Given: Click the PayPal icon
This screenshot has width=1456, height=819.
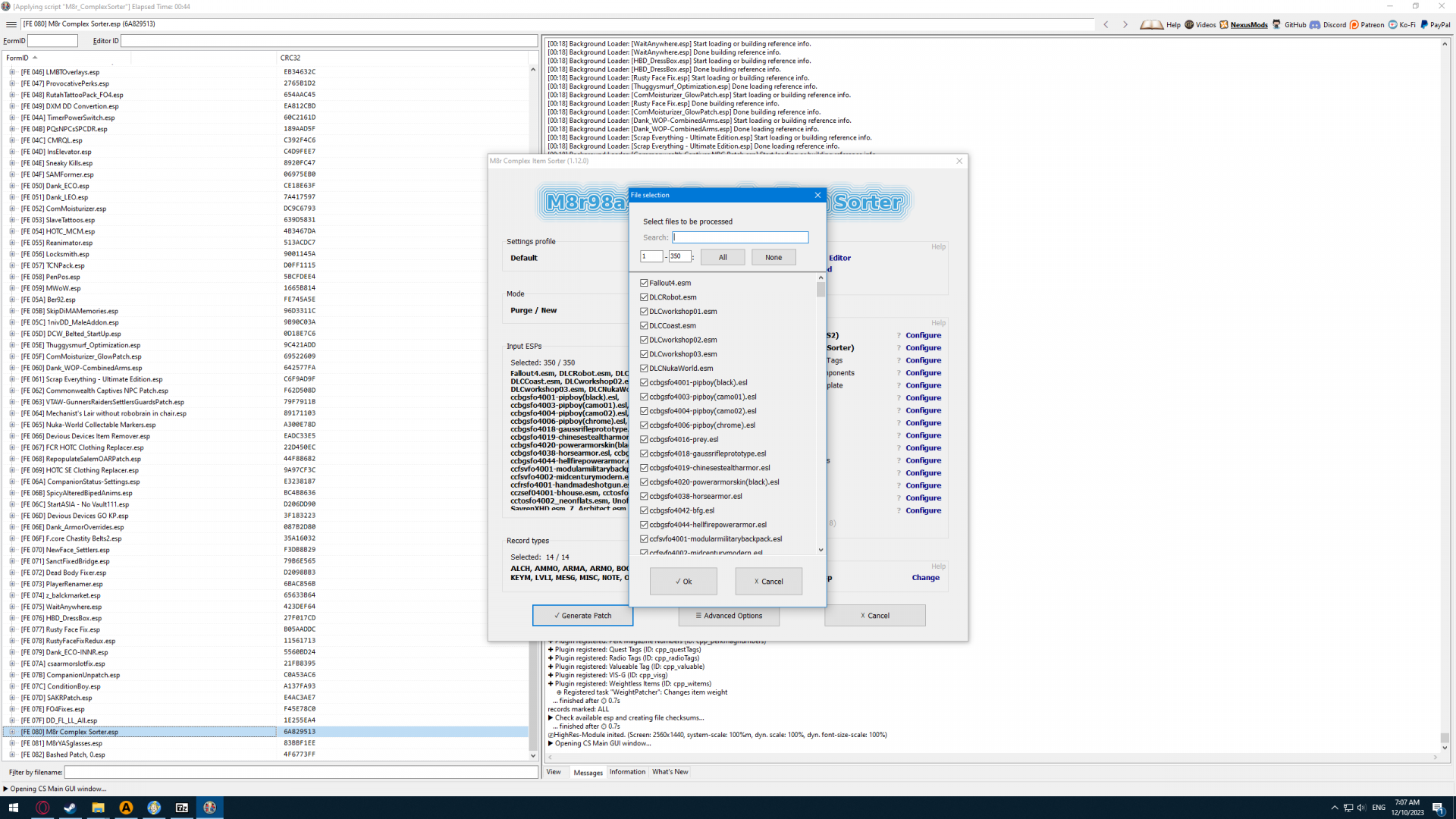Looking at the screenshot, I should point(1424,24).
